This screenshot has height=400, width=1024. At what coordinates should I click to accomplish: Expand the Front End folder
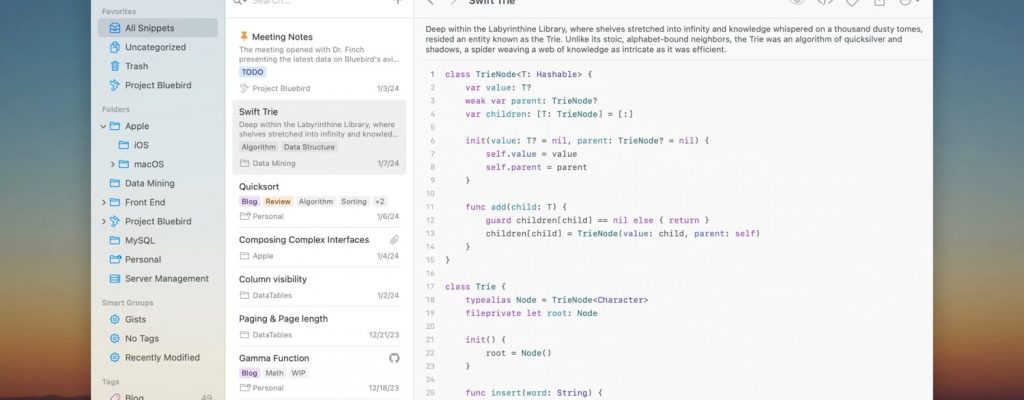(103, 202)
